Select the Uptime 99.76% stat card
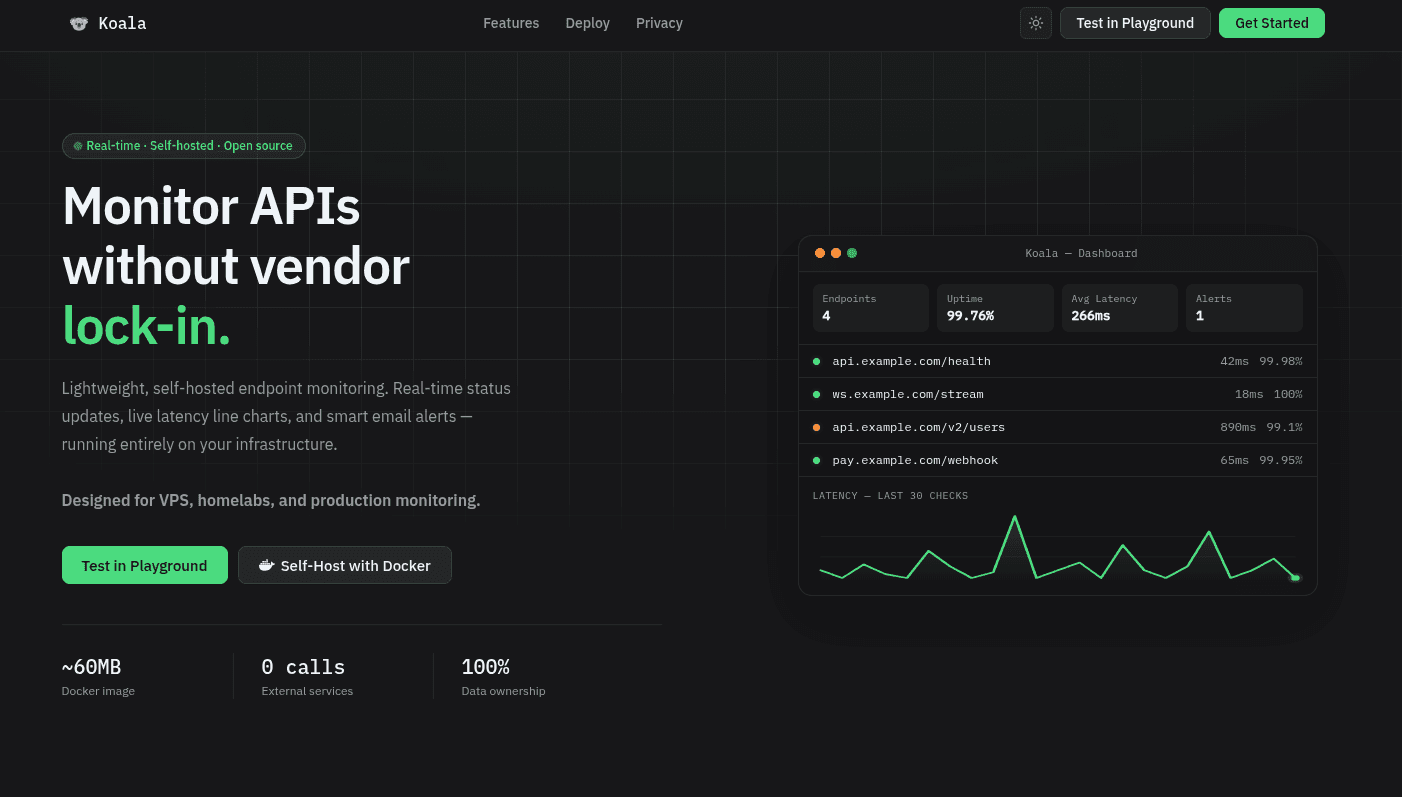Viewport: 1402px width, 797px height. (995, 308)
